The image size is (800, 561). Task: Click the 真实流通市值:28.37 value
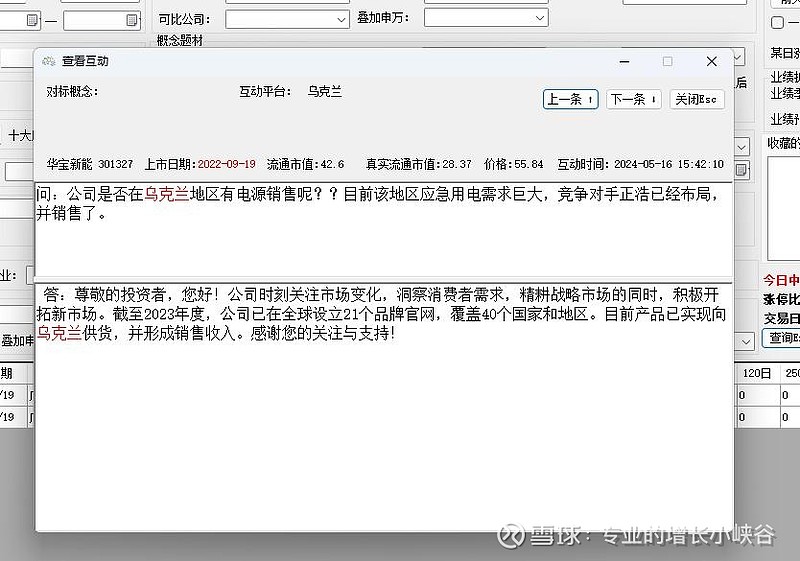(419, 164)
